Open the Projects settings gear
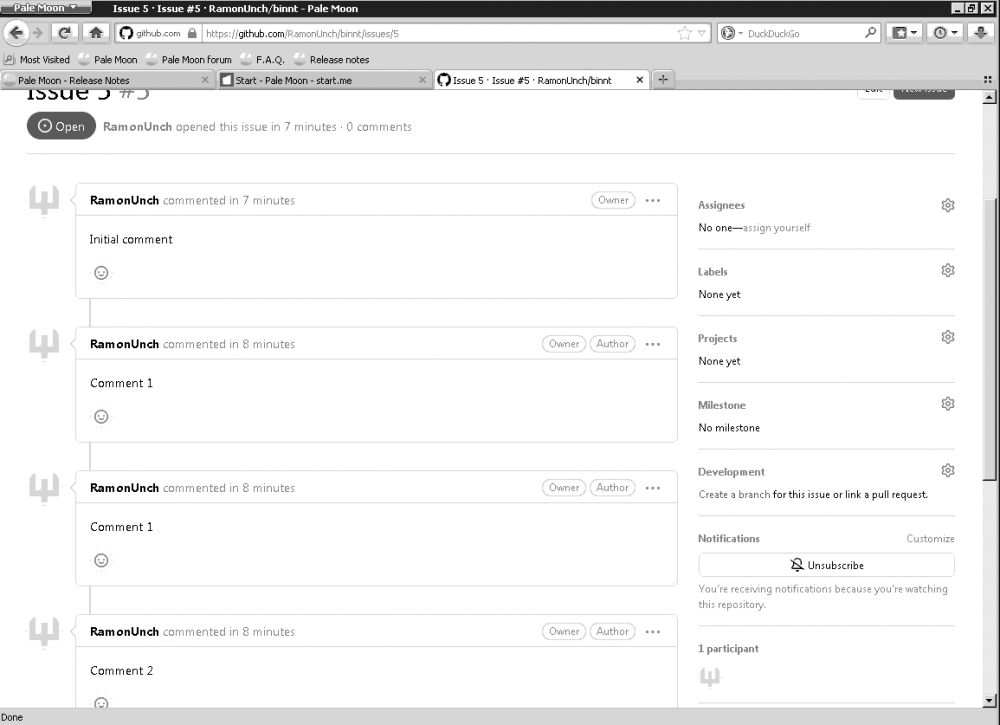 pos(948,337)
